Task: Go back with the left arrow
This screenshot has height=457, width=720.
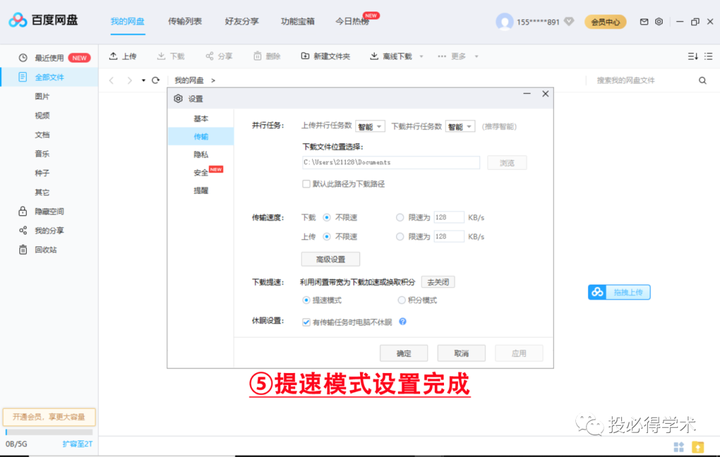Action: [111, 80]
